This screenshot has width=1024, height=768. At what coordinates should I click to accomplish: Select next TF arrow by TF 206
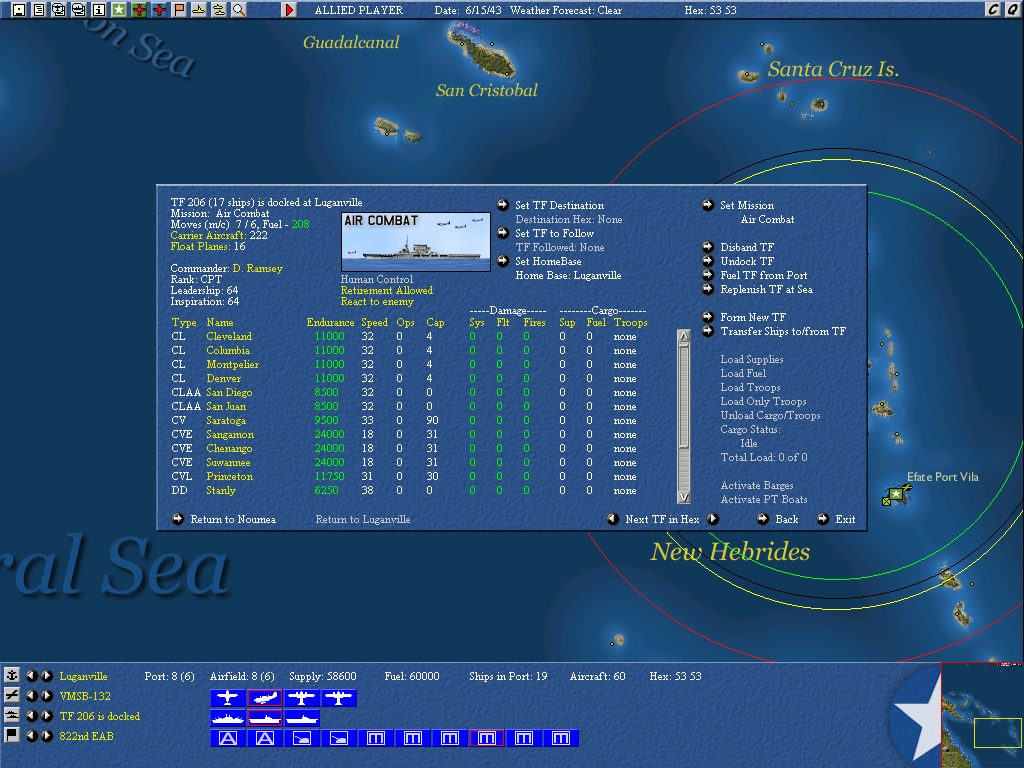click(46, 716)
